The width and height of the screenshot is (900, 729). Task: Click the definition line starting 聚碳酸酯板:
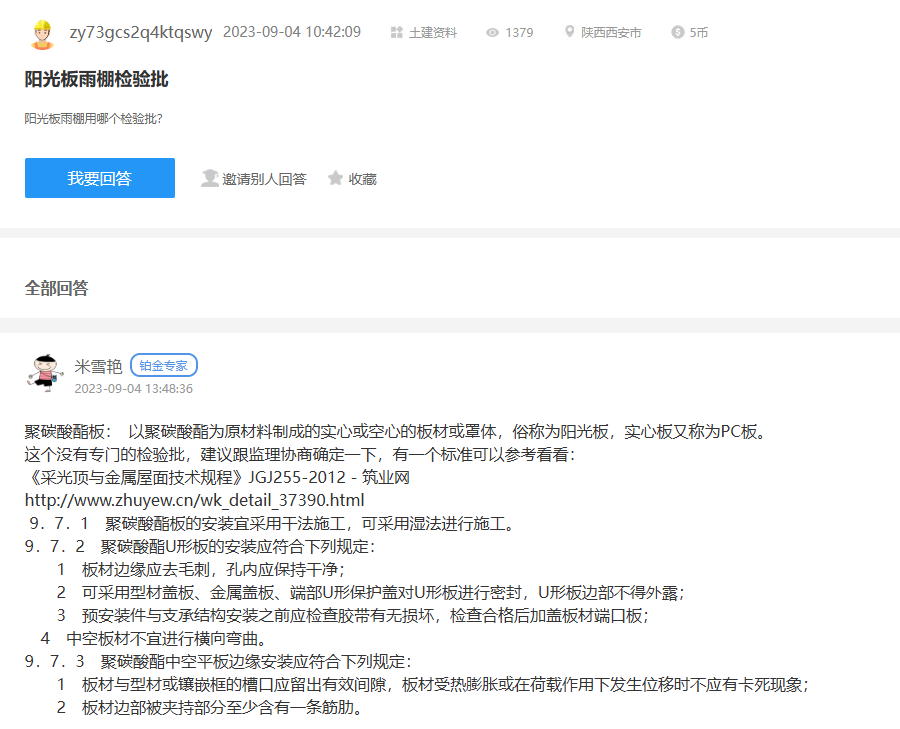coord(397,432)
